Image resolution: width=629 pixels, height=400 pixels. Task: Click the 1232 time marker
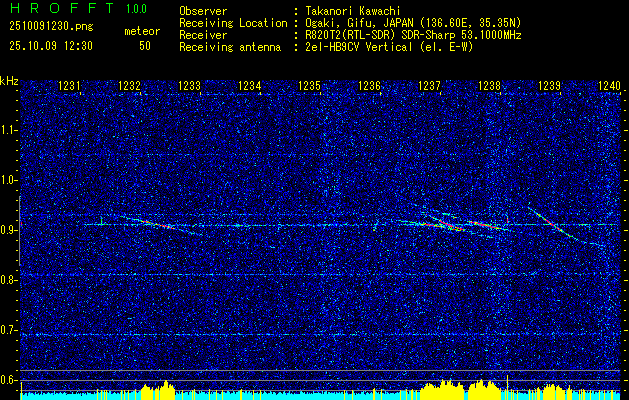coord(130,85)
